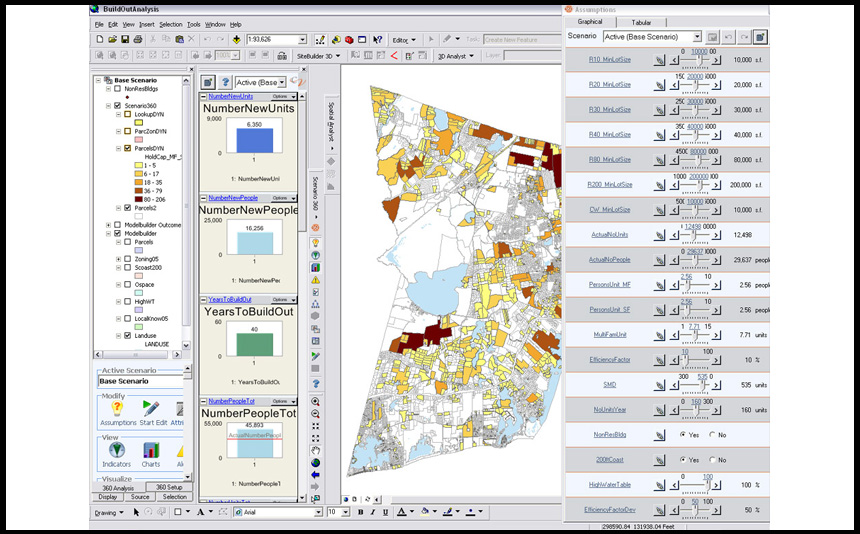Open the Scenario Active (Base Scenario) combo box
Screen dimensions: 860x534
pos(652,37)
